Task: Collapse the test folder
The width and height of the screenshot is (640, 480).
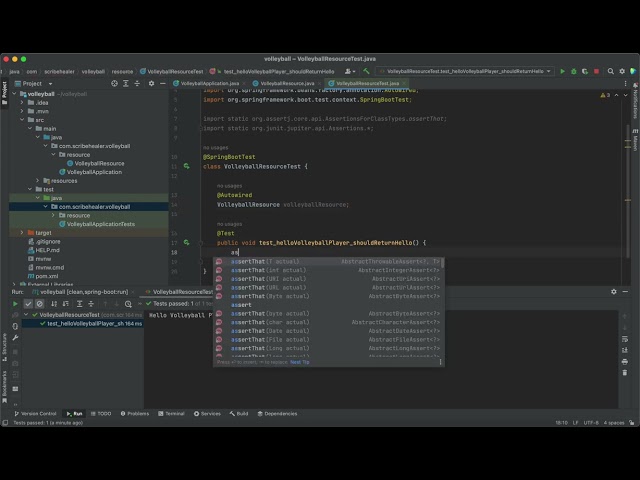Action: [30, 189]
